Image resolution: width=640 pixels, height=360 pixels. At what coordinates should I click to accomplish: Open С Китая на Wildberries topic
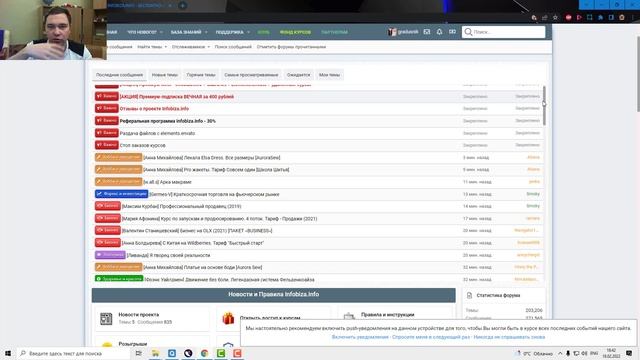tap(193, 243)
